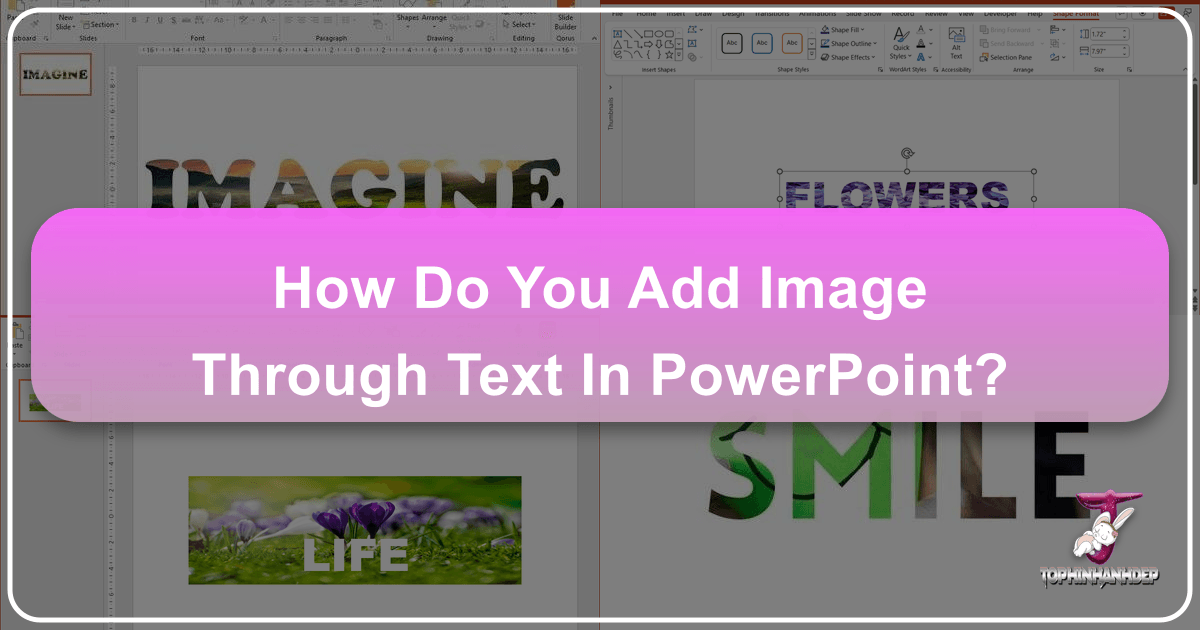This screenshot has height=630, width=1200.
Task: Toggle bold formatting
Action: coord(134,18)
